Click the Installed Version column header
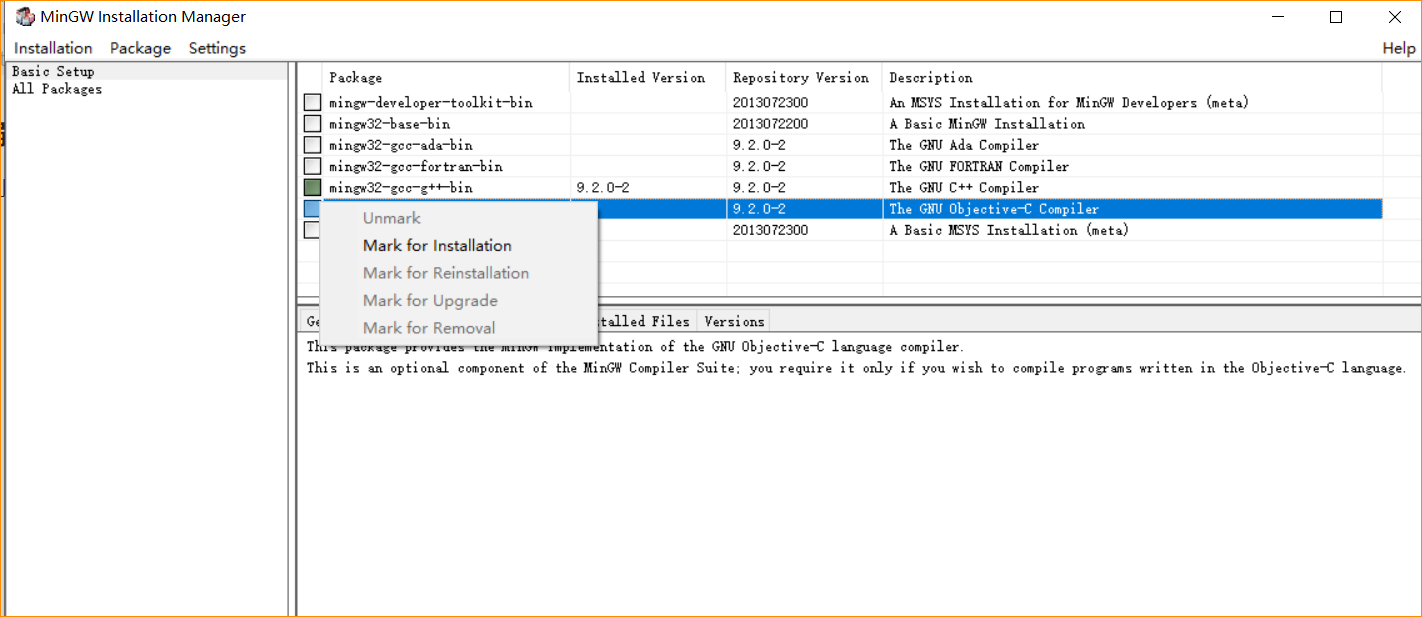 [648, 78]
